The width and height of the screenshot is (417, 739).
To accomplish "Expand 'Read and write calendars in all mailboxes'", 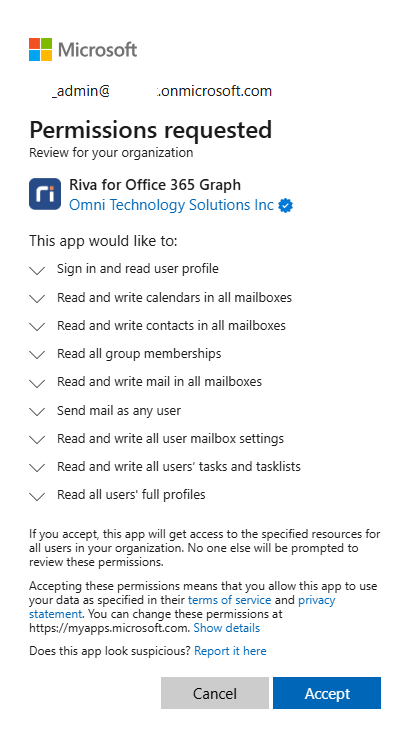I will (x=37, y=299).
